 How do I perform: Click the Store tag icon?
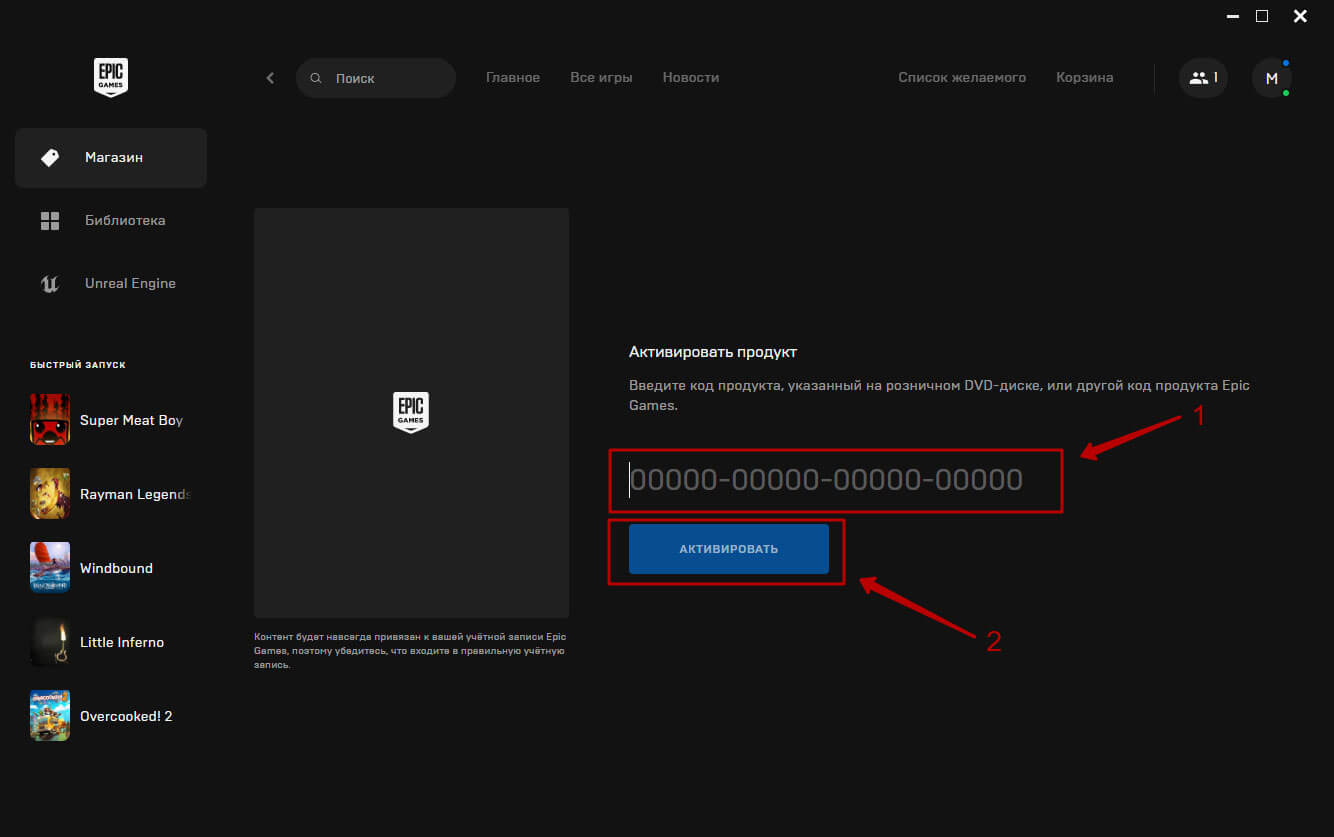pyautogui.click(x=50, y=158)
